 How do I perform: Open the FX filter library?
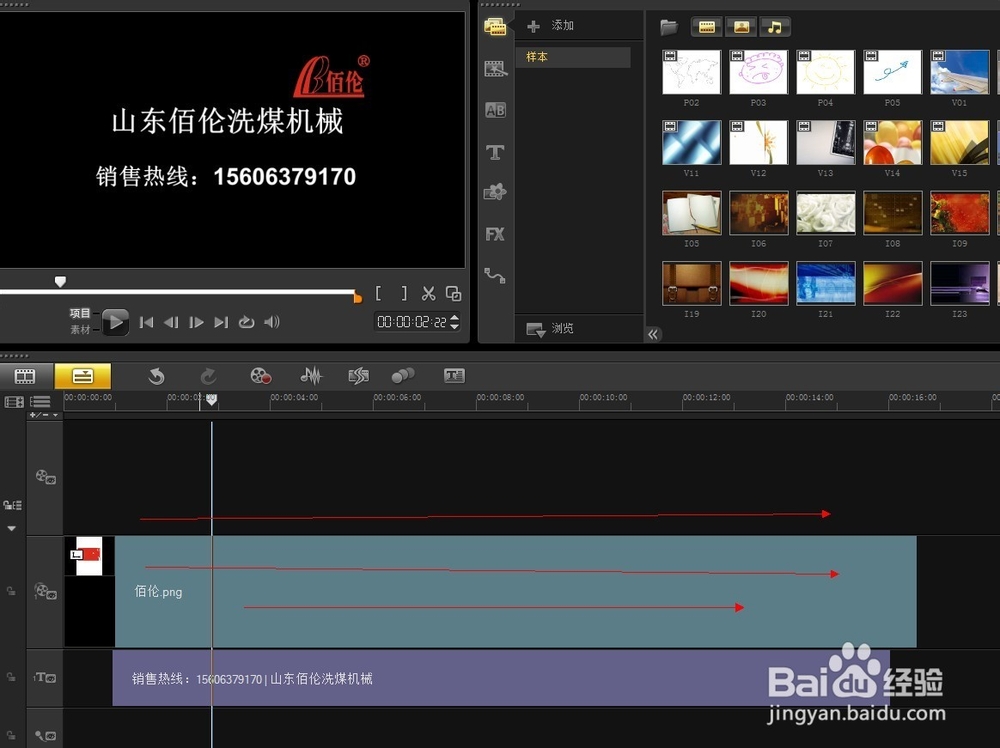click(495, 234)
